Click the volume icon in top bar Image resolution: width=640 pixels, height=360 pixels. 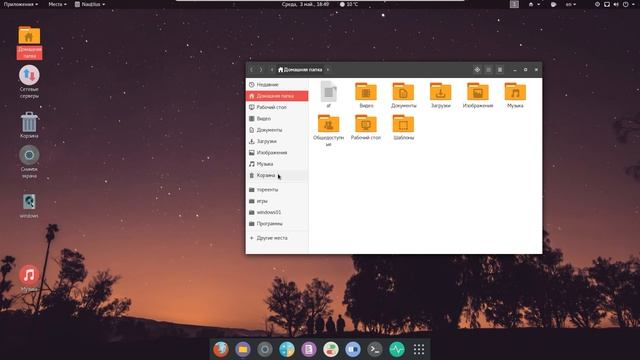tap(616, 4)
